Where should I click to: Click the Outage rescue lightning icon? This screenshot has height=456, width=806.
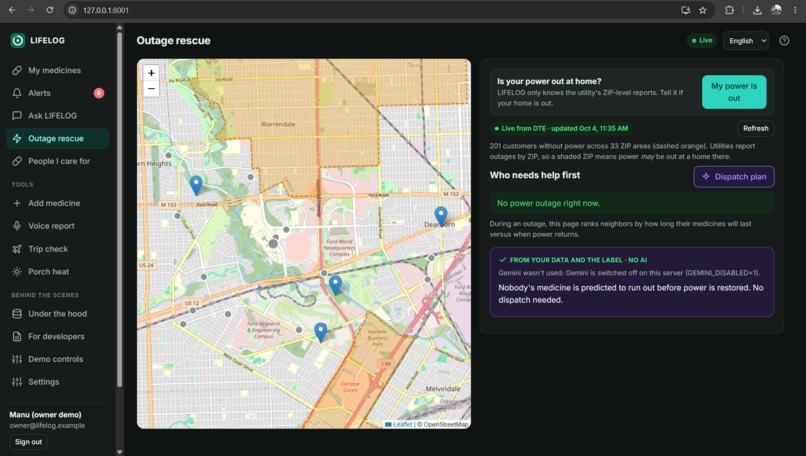pyautogui.click(x=17, y=138)
